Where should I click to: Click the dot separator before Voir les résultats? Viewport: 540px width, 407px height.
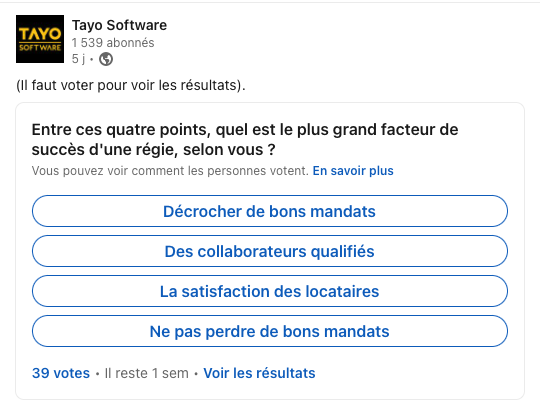[x=196, y=374]
